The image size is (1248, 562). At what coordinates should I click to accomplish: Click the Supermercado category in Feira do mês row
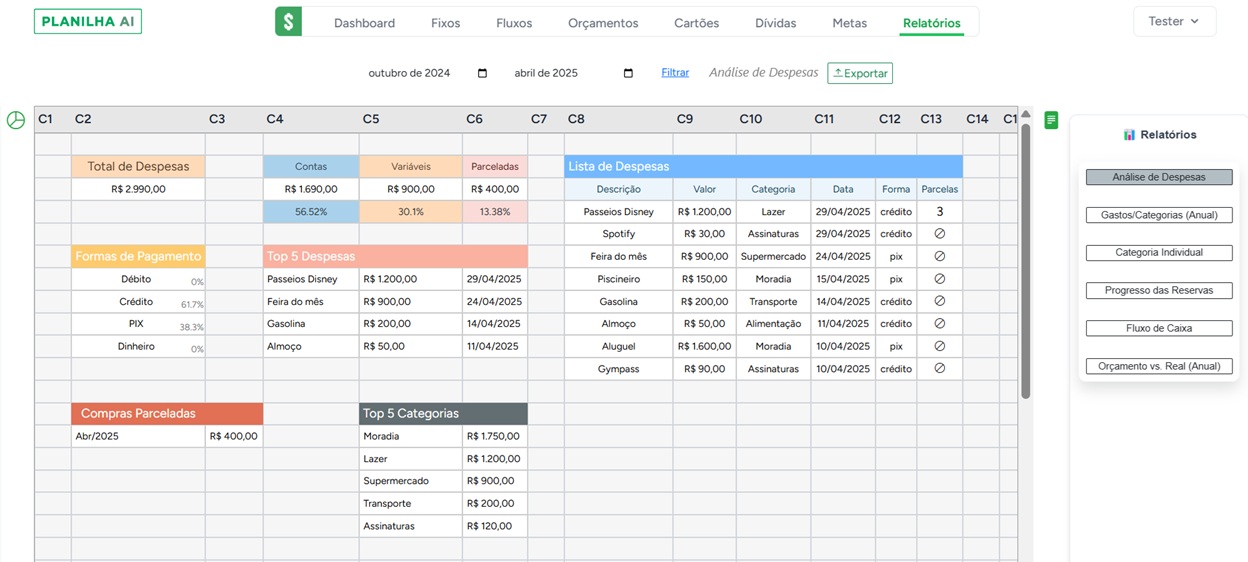773,256
